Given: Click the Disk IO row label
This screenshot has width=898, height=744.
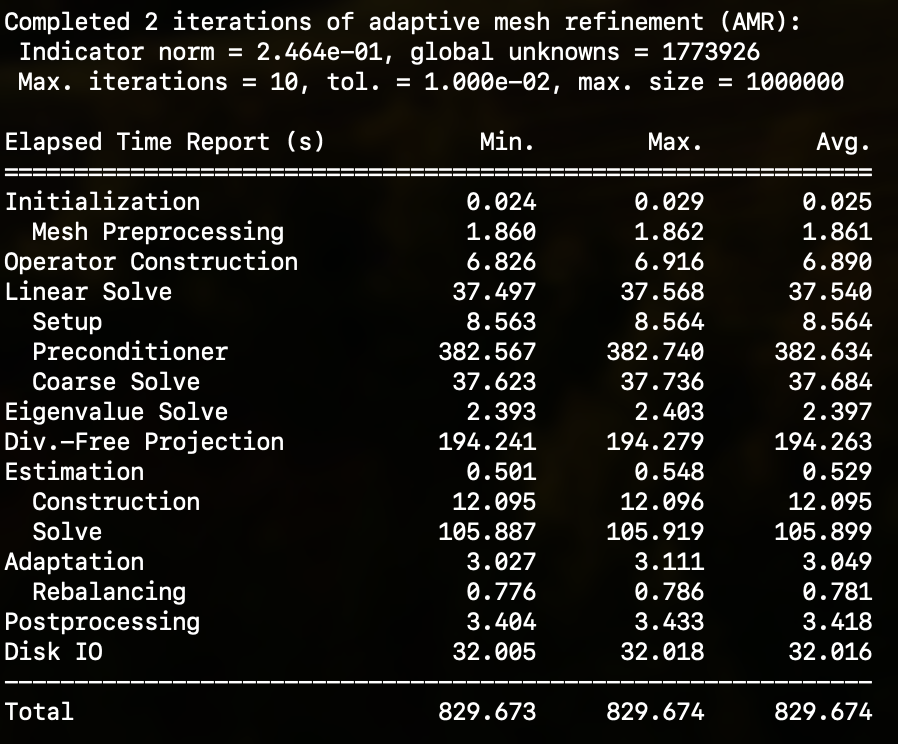Looking at the screenshot, I should pos(53,652).
